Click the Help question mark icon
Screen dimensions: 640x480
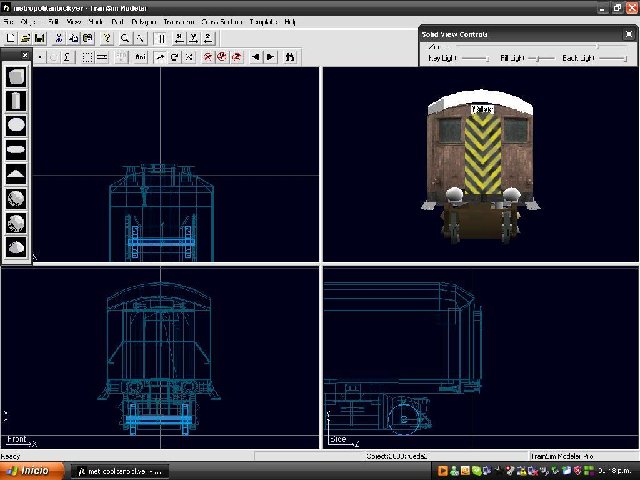click(106, 38)
